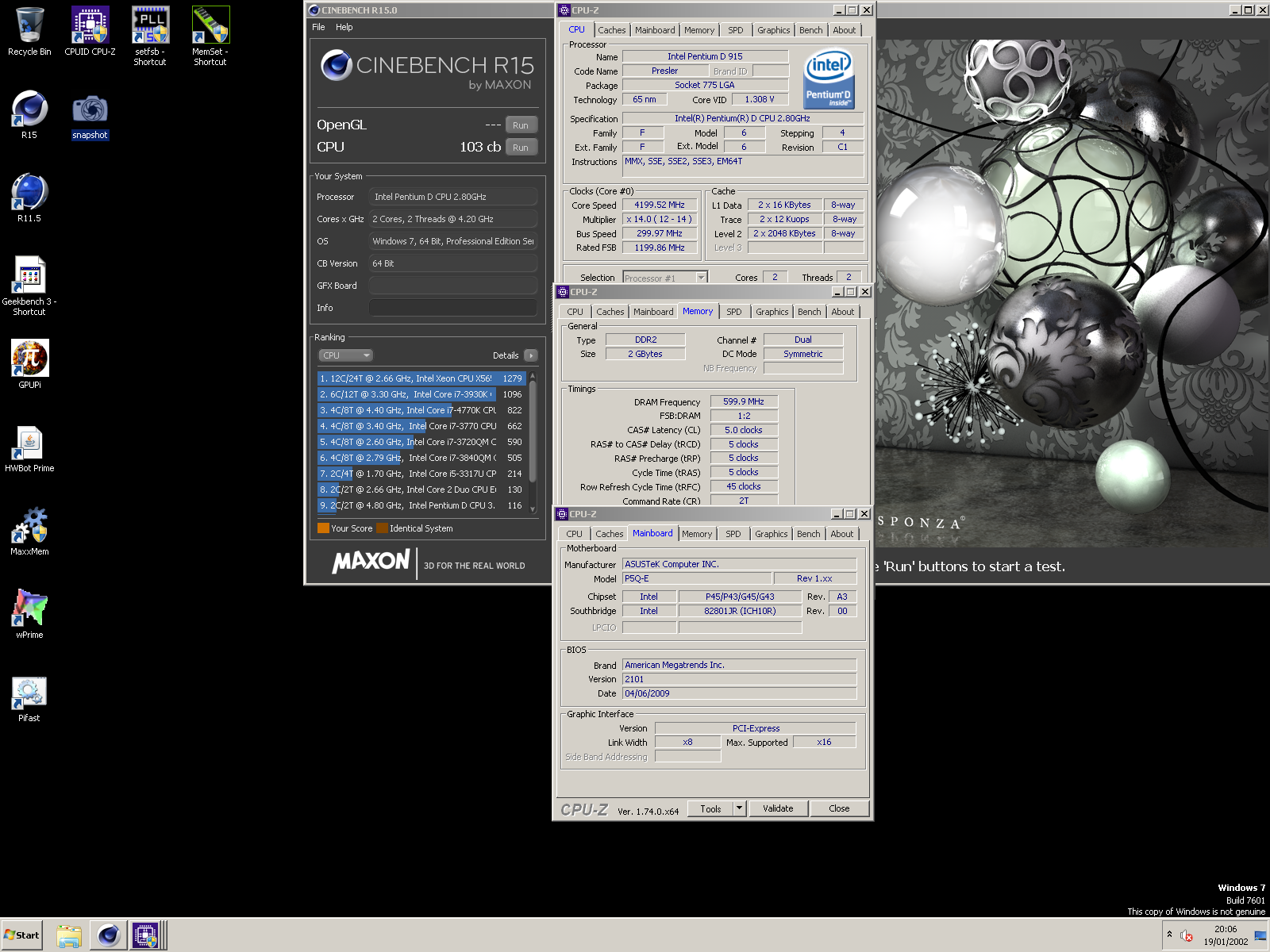Click the Intel Pentium D logo
This screenshot has width=1270, height=952.
tap(829, 79)
